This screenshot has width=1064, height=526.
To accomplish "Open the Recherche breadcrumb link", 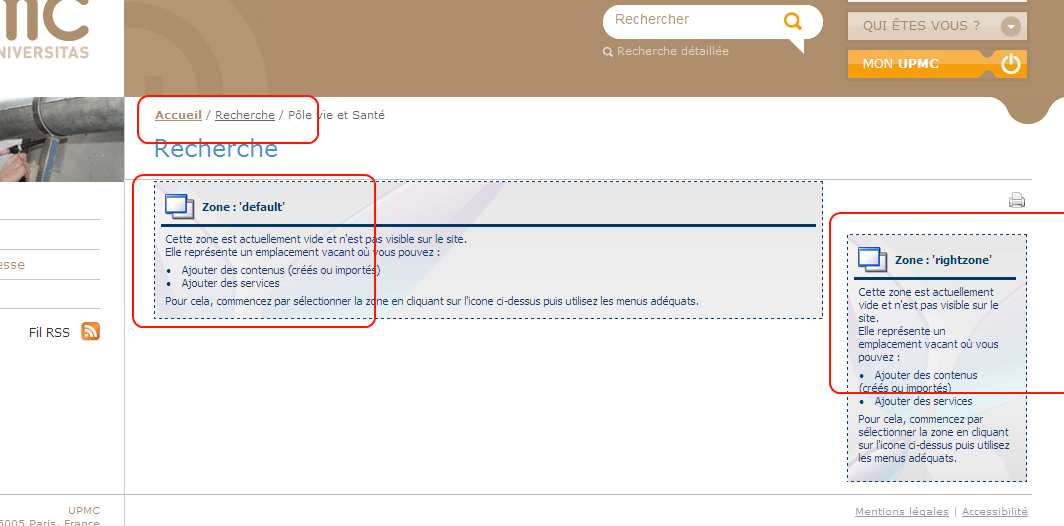I will click(x=245, y=115).
